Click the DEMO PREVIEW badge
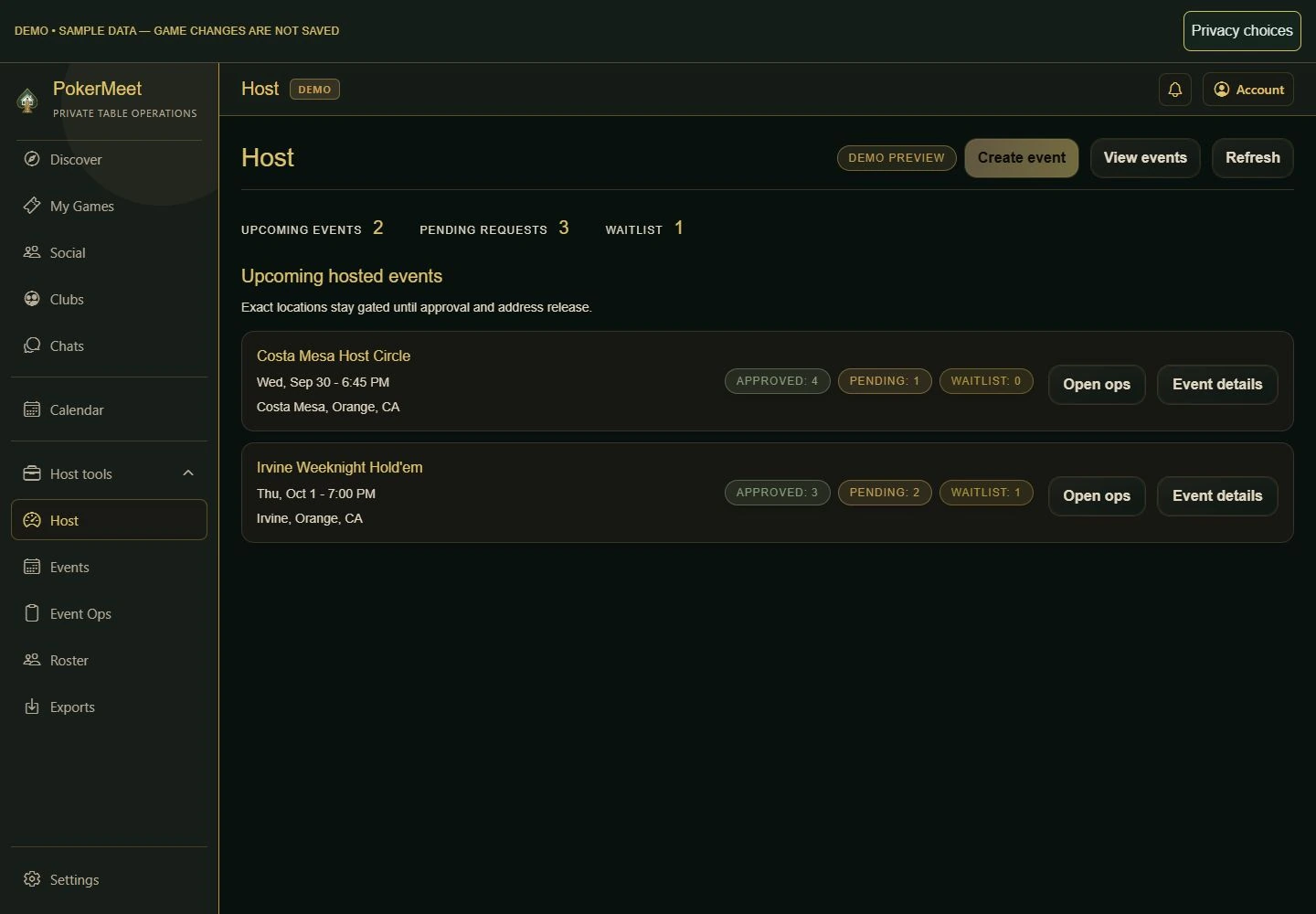1316x914 pixels. [897, 158]
